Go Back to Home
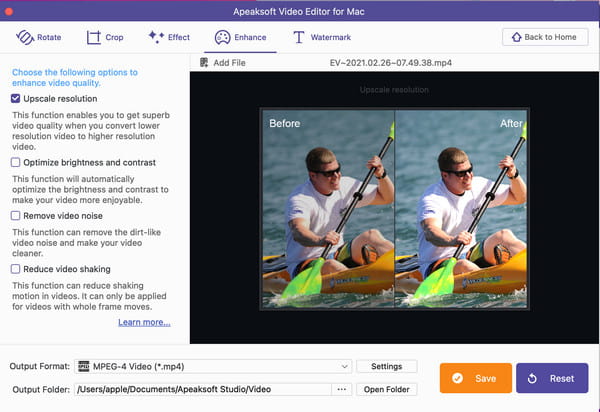 [x=545, y=37]
